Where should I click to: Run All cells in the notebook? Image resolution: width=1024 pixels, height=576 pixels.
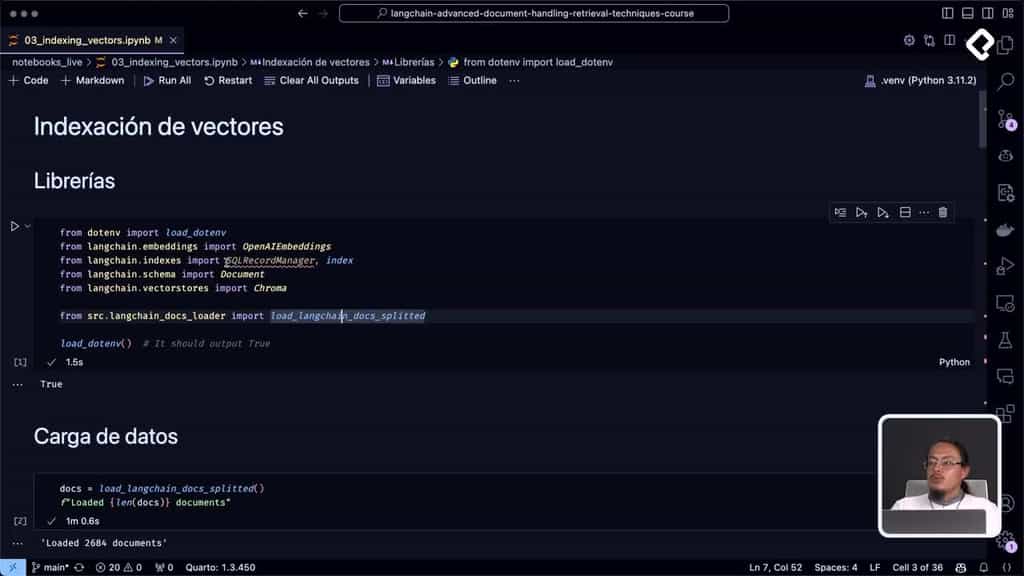click(x=168, y=81)
